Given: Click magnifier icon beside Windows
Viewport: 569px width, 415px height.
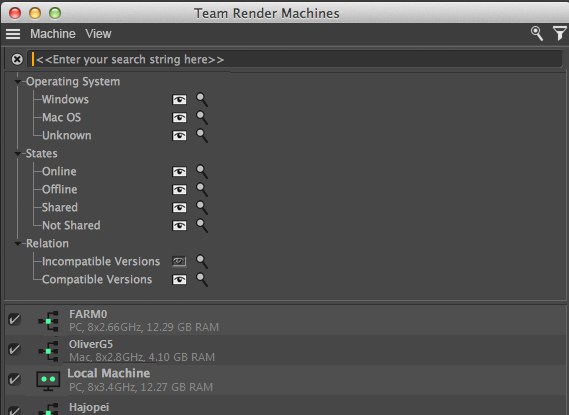Looking at the screenshot, I should (x=202, y=99).
